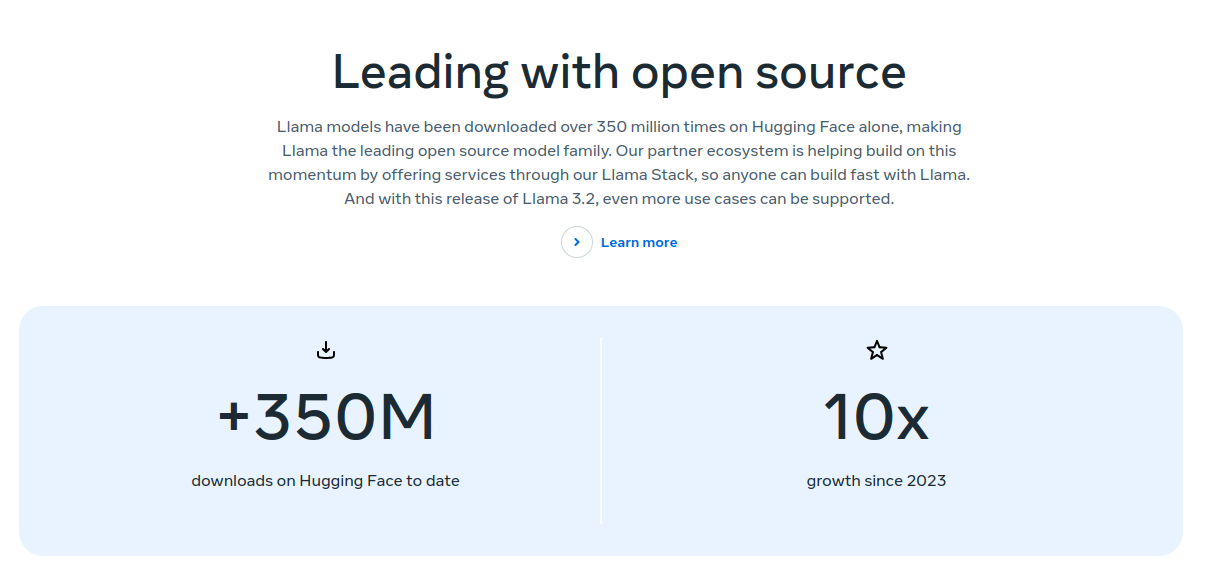The width and height of the screenshot is (1226, 570).
Task: Click the paragraph line mentioning Llama Stack
Action: point(619,175)
